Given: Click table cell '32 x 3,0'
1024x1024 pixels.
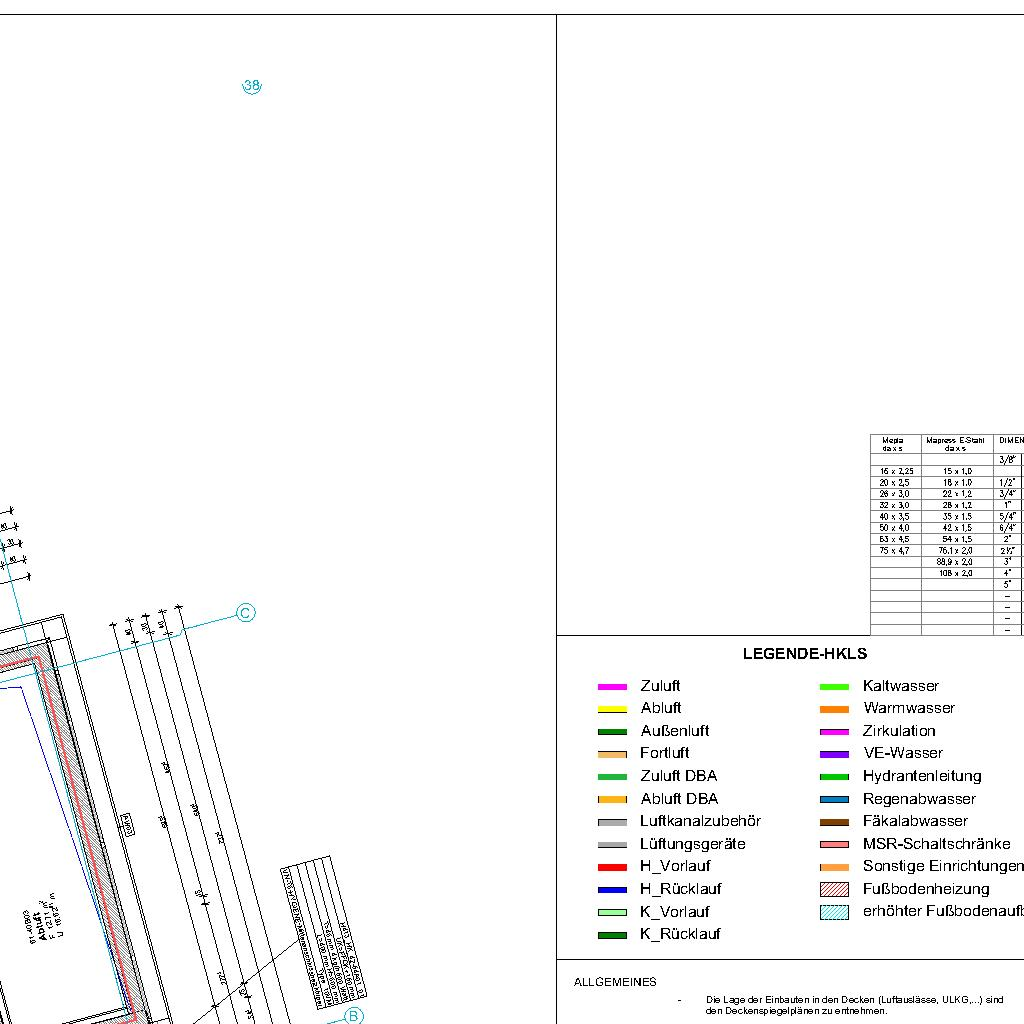Looking at the screenshot, I should coord(894,505).
